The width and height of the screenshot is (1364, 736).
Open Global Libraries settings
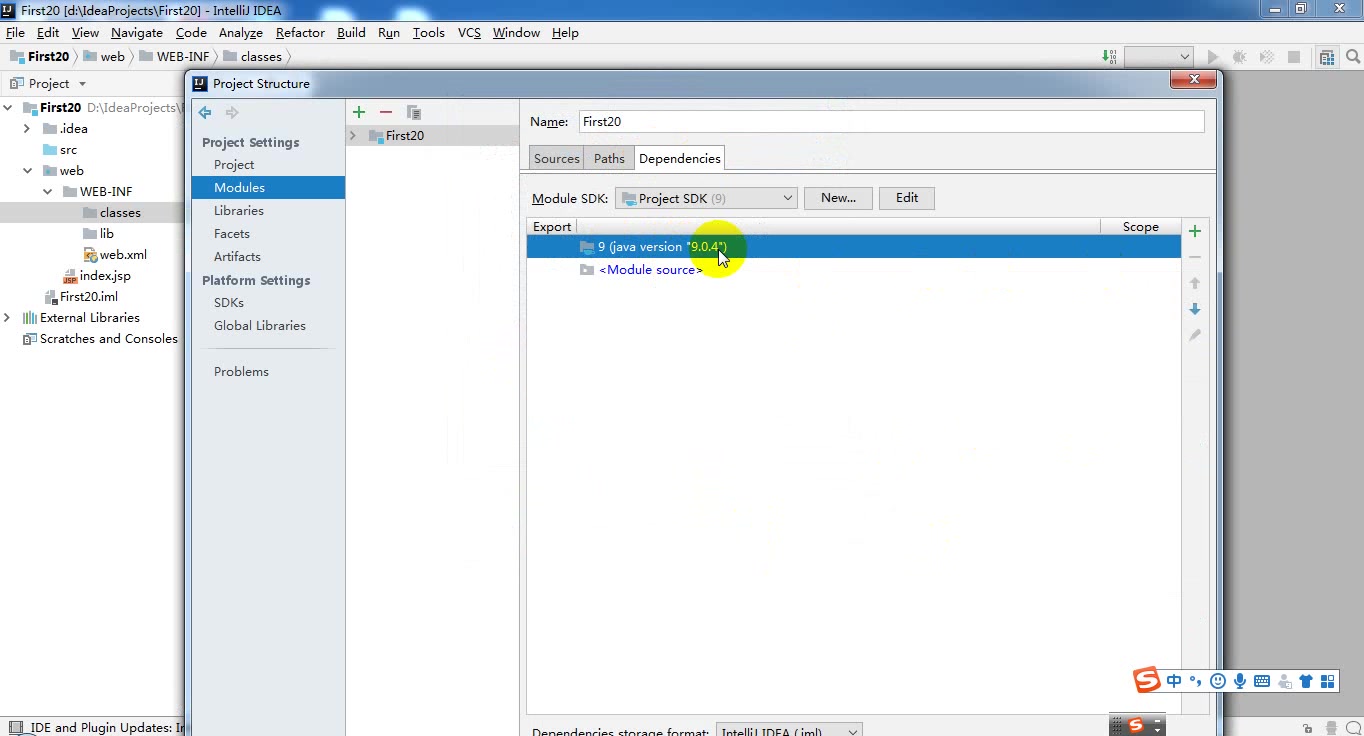268,326
